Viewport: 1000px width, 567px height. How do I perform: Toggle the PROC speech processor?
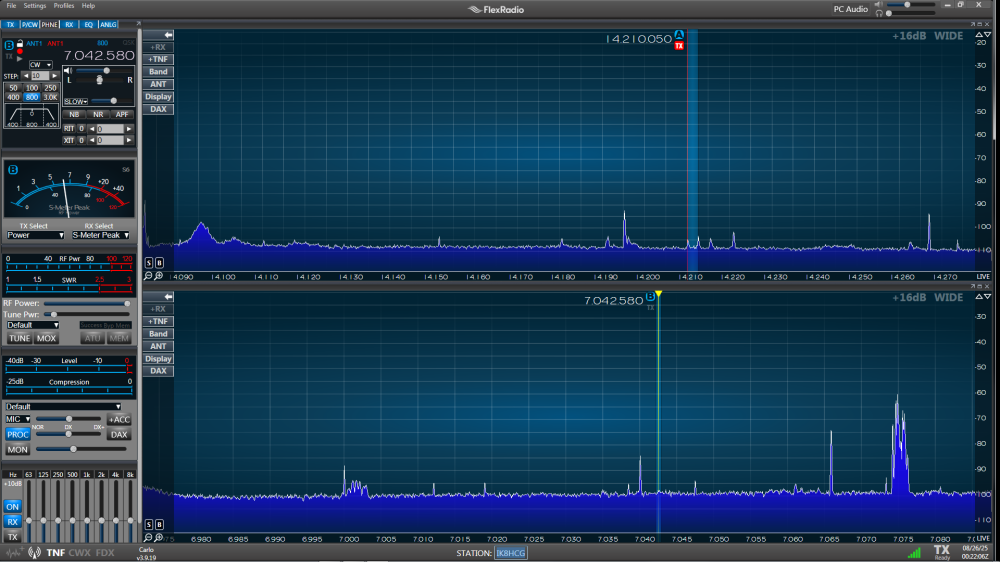(18, 434)
